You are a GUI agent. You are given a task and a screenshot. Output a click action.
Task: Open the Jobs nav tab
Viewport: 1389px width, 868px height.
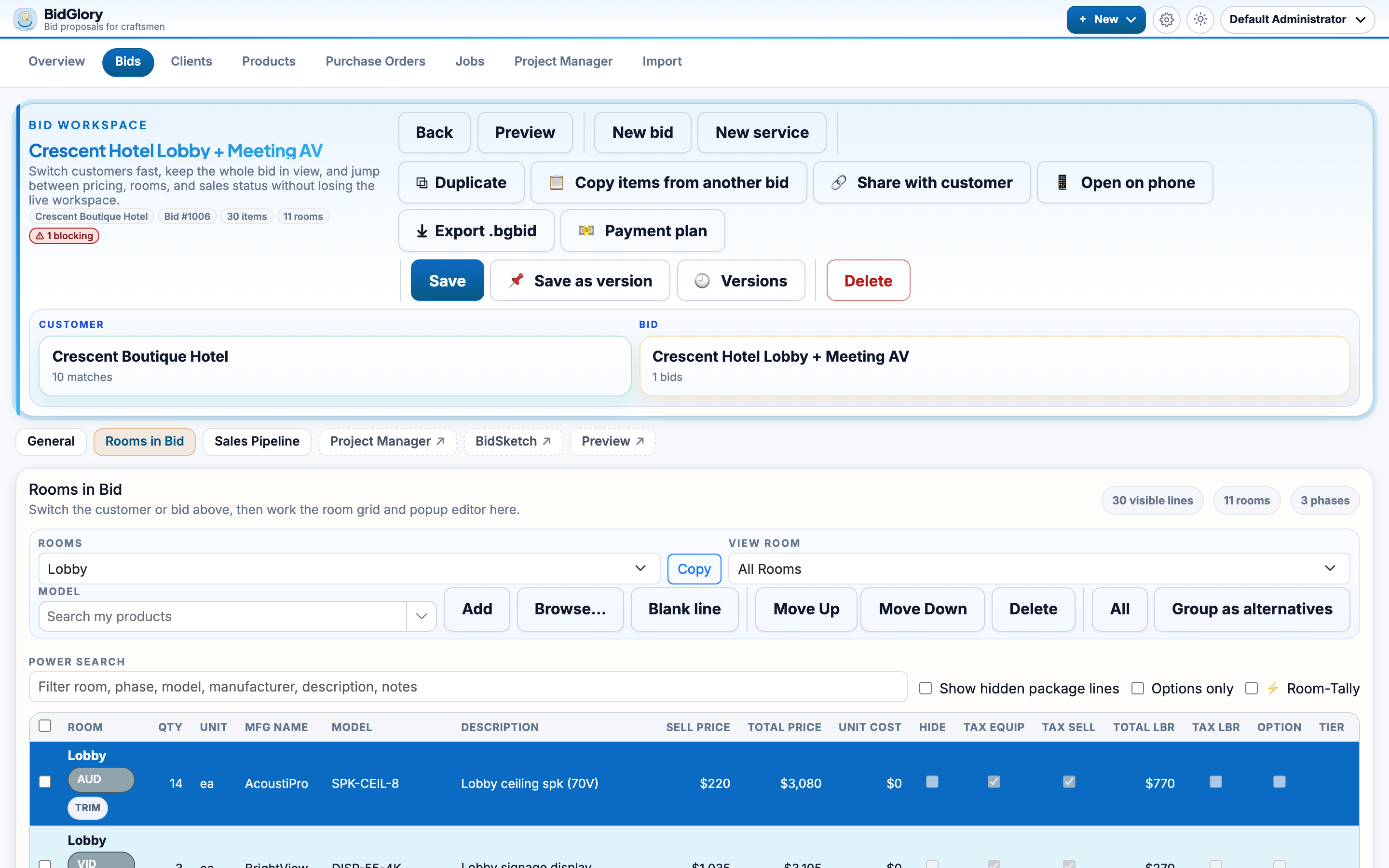pyautogui.click(x=470, y=61)
